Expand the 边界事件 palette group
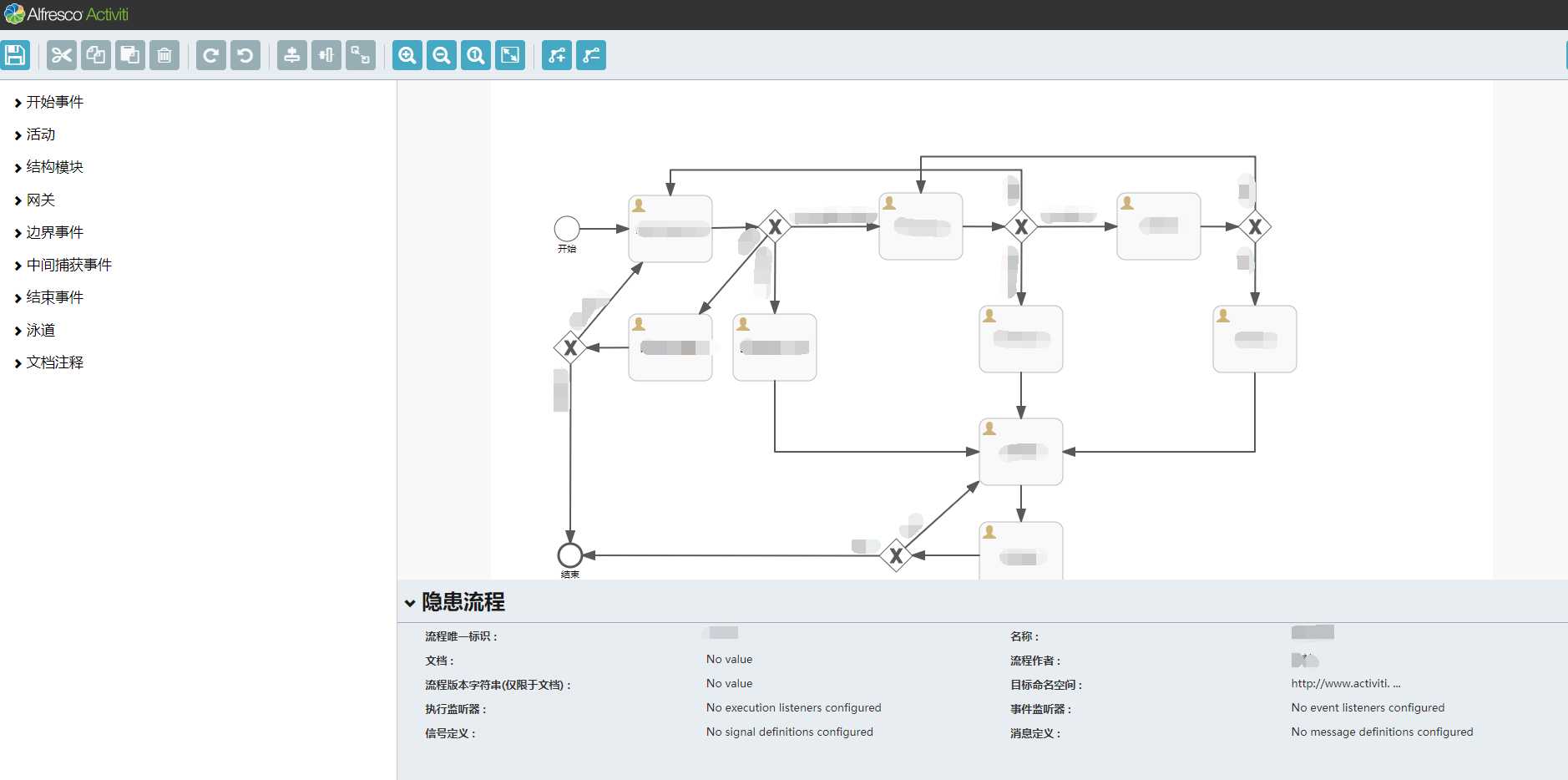The height and width of the screenshot is (780, 1568). pos(49,232)
